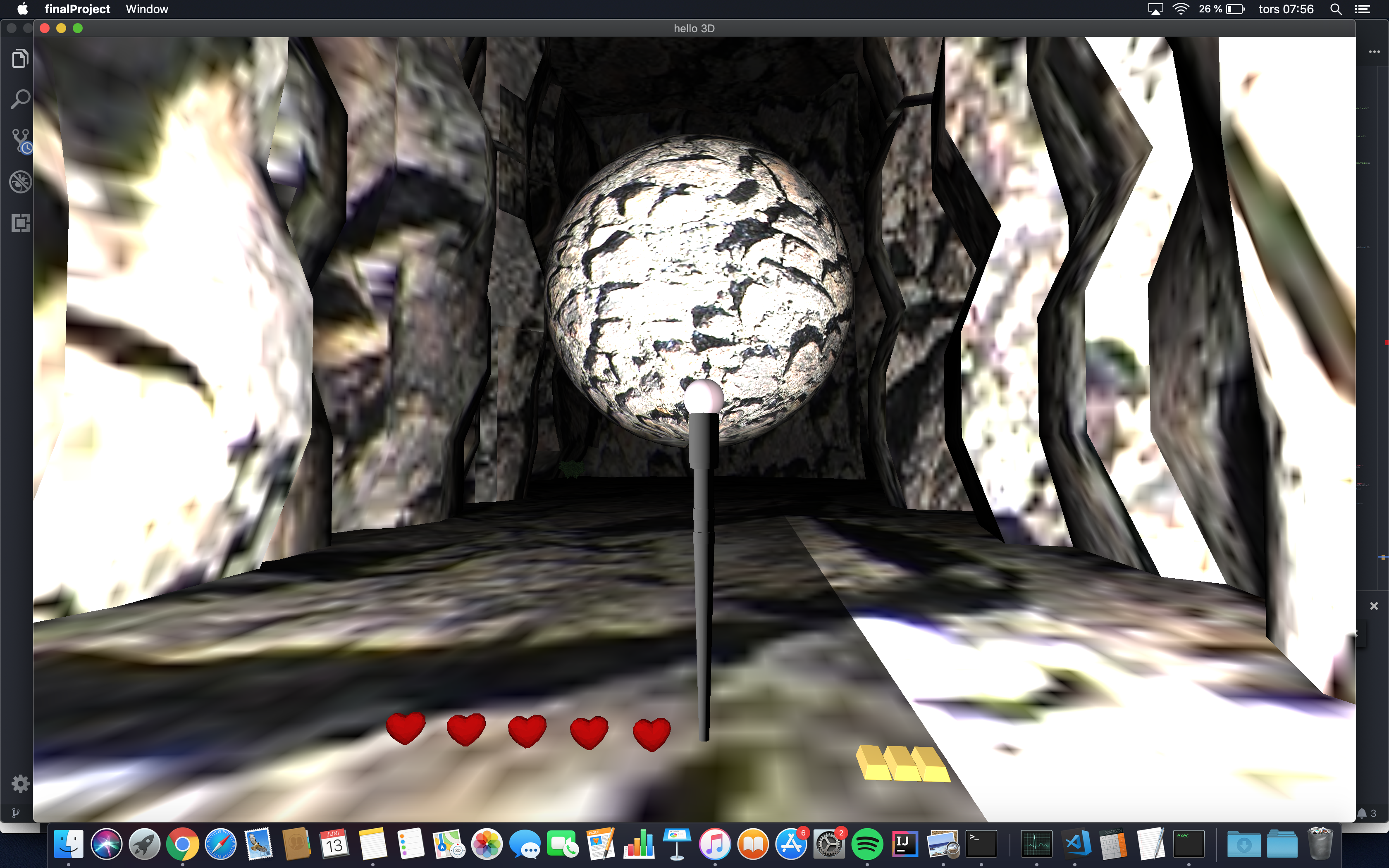
Task: Open Search in the VS Code activity bar
Action: pyautogui.click(x=20, y=99)
